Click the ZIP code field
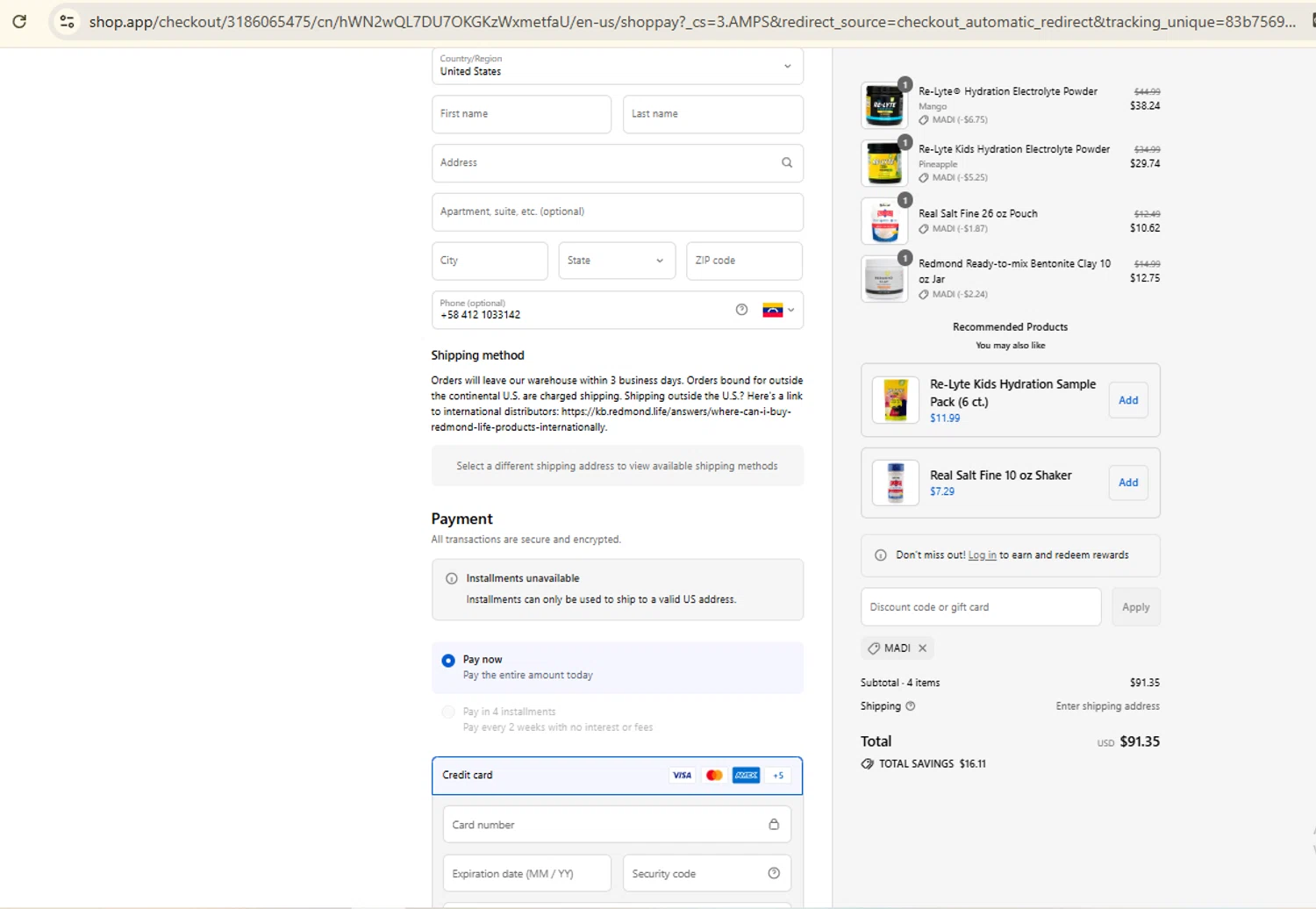 [744, 261]
